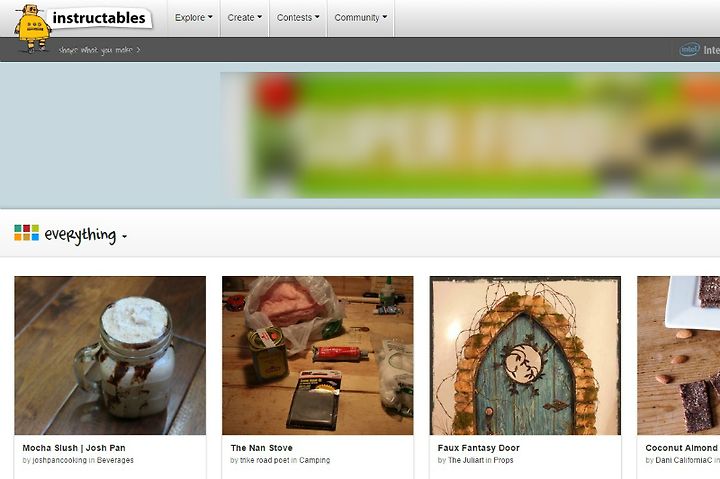Click the colorful everything category grid icon

click(x=26, y=233)
